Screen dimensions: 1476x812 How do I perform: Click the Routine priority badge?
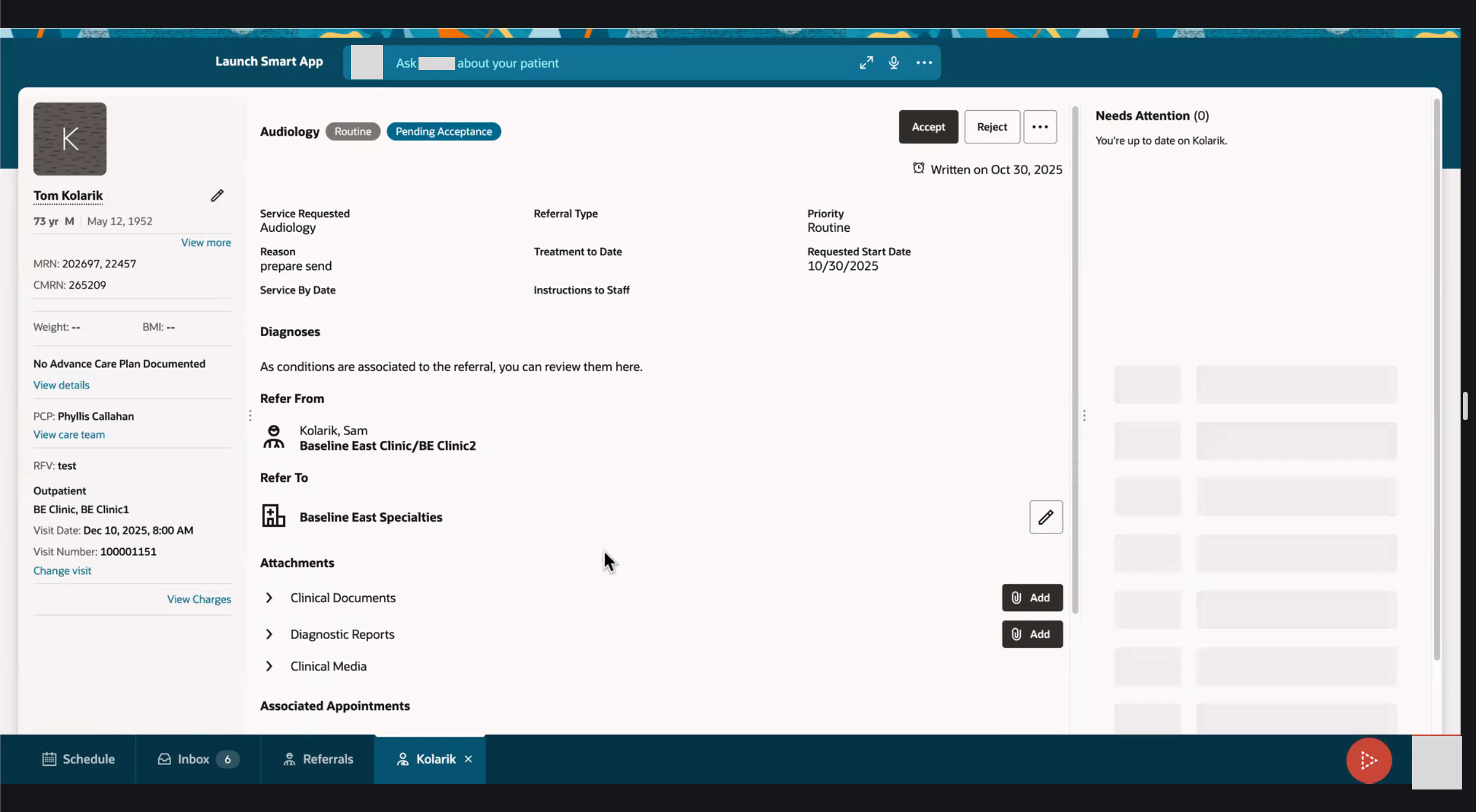pos(353,132)
